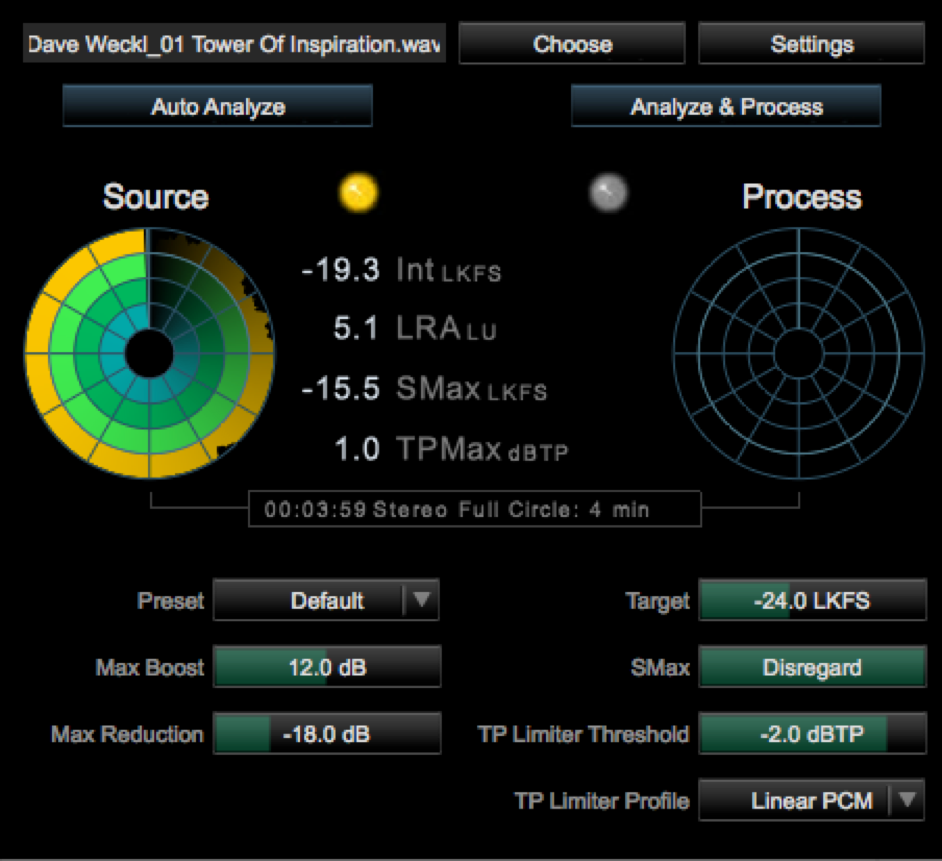Screen dimensions: 942x861
Task: Toggle the SMax Disregard control
Action: [x=812, y=667]
